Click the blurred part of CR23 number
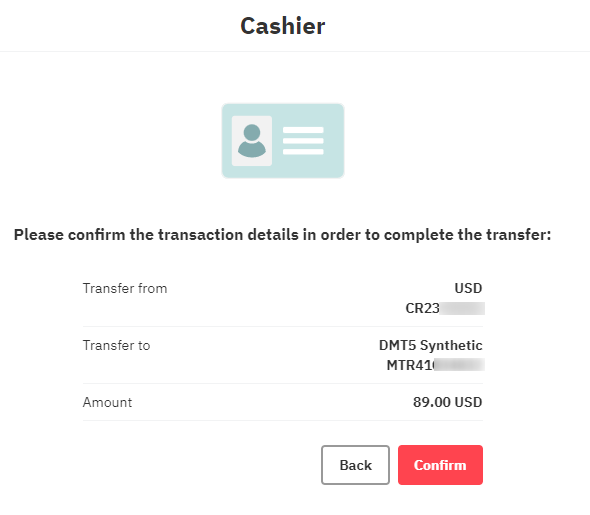This screenshot has height=515, width=590. 462,308
